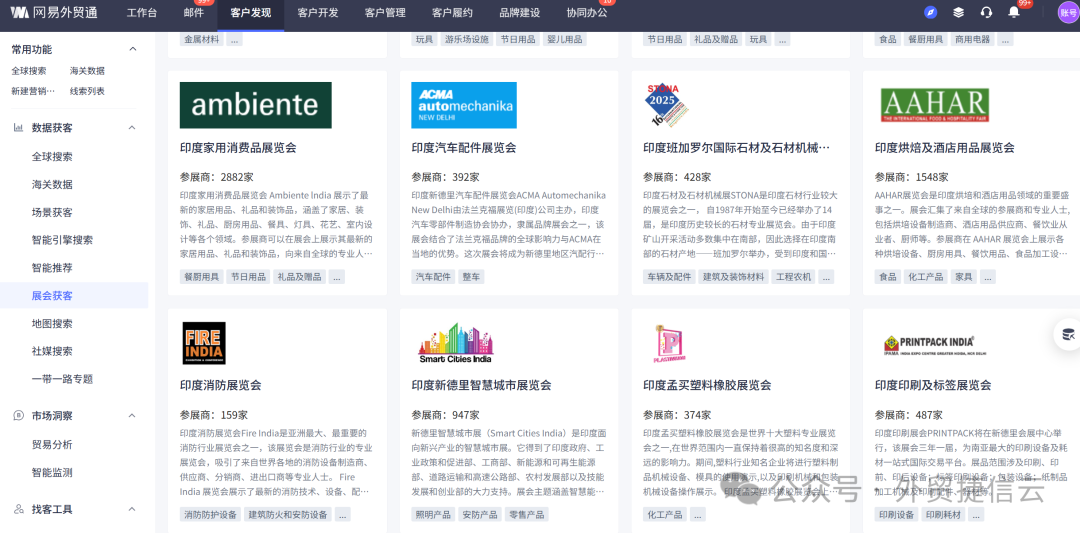
Task: Collapse the 找客工具 section
Action: (x=133, y=510)
